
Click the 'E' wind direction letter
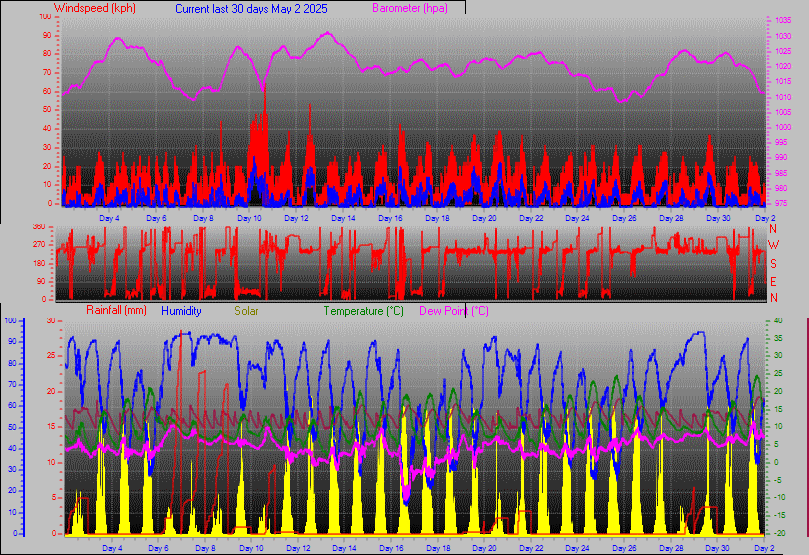coord(773,282)
